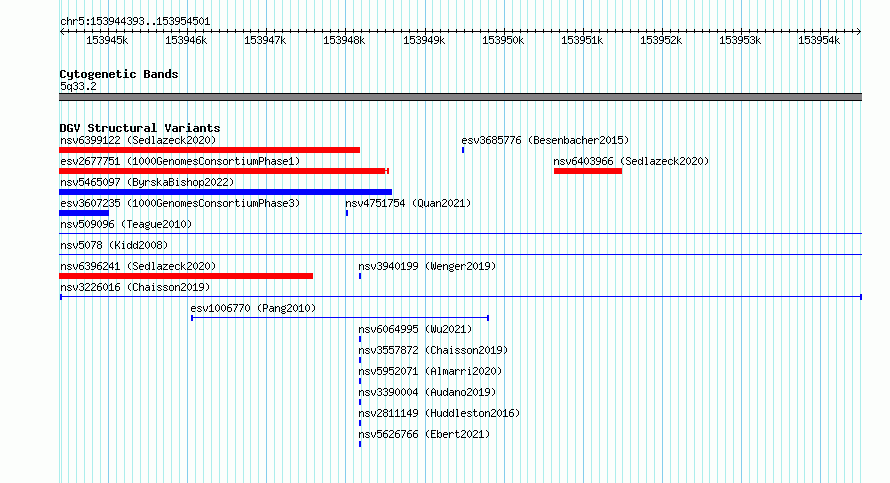Open nsv6396241 (Sedlazeck2020) label
This screenshot has width=890, height=483.
click(x=138, y=266)
